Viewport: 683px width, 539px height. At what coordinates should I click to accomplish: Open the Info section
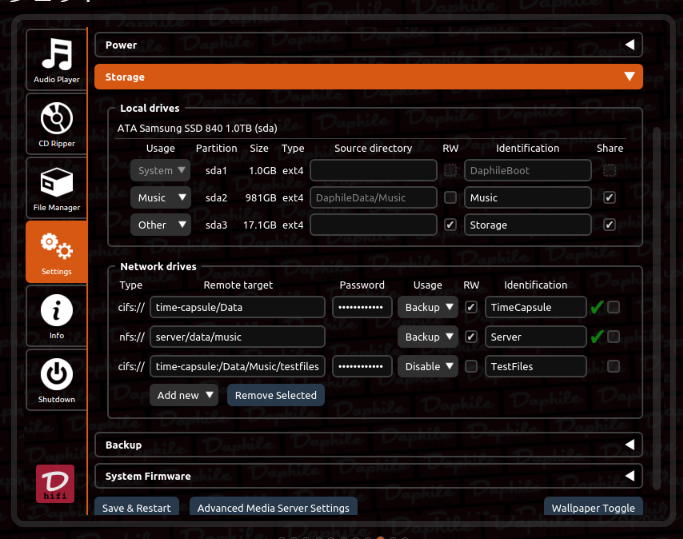[56, 316]
